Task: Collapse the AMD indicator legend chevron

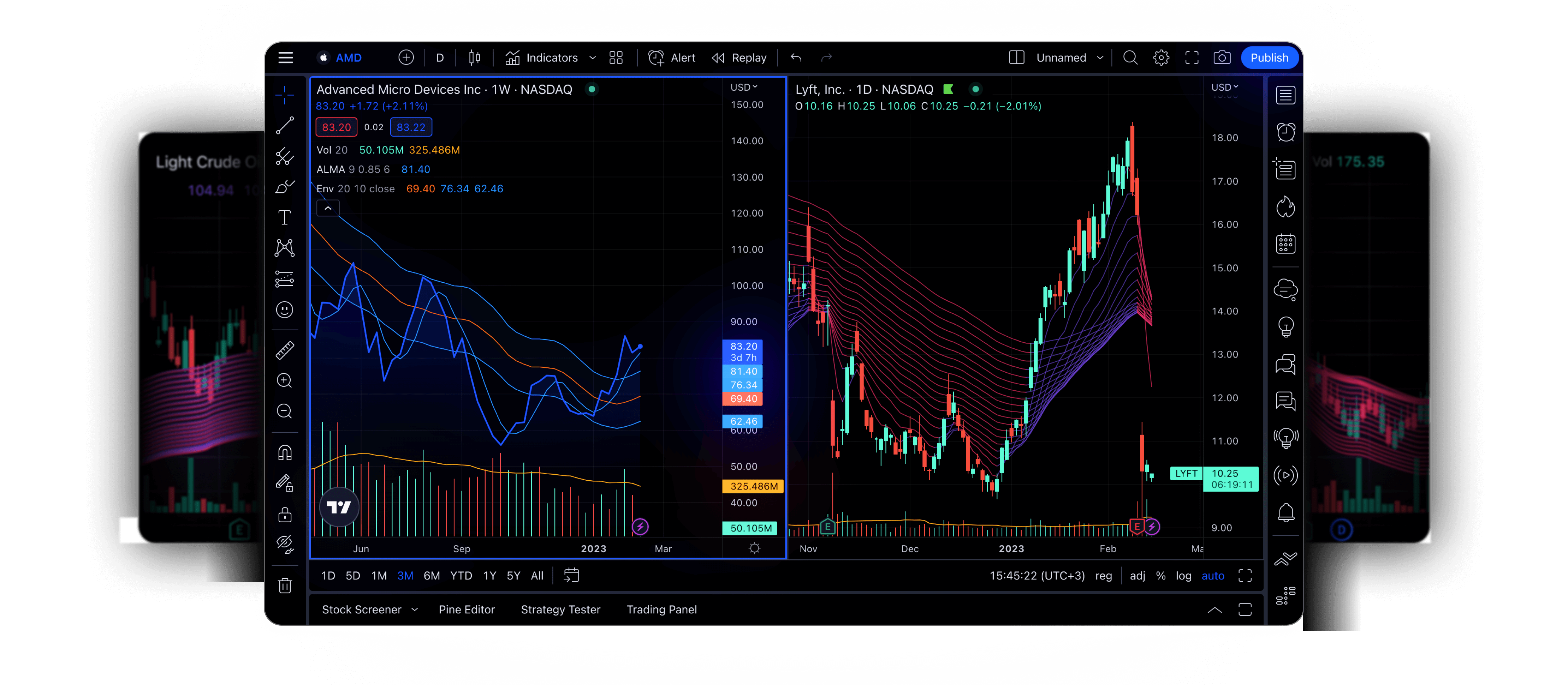Action: tap(327, 209)
